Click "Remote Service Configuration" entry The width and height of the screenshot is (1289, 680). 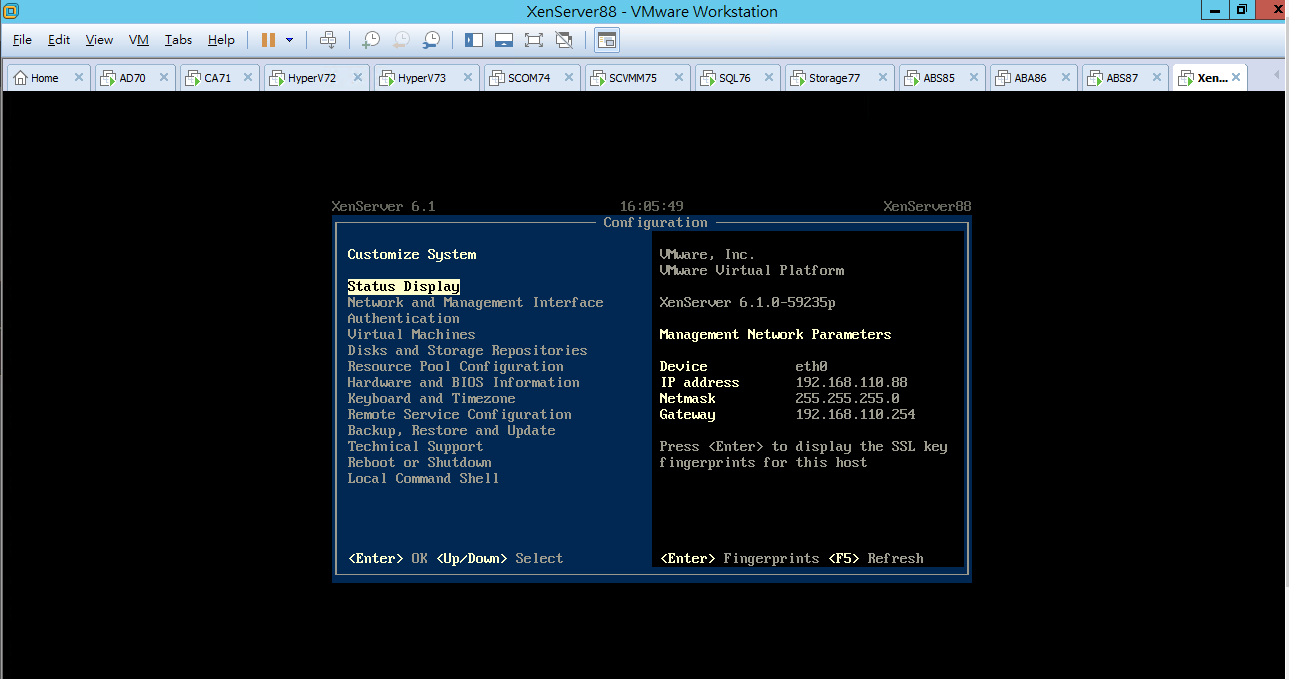[x=460, y=415]
